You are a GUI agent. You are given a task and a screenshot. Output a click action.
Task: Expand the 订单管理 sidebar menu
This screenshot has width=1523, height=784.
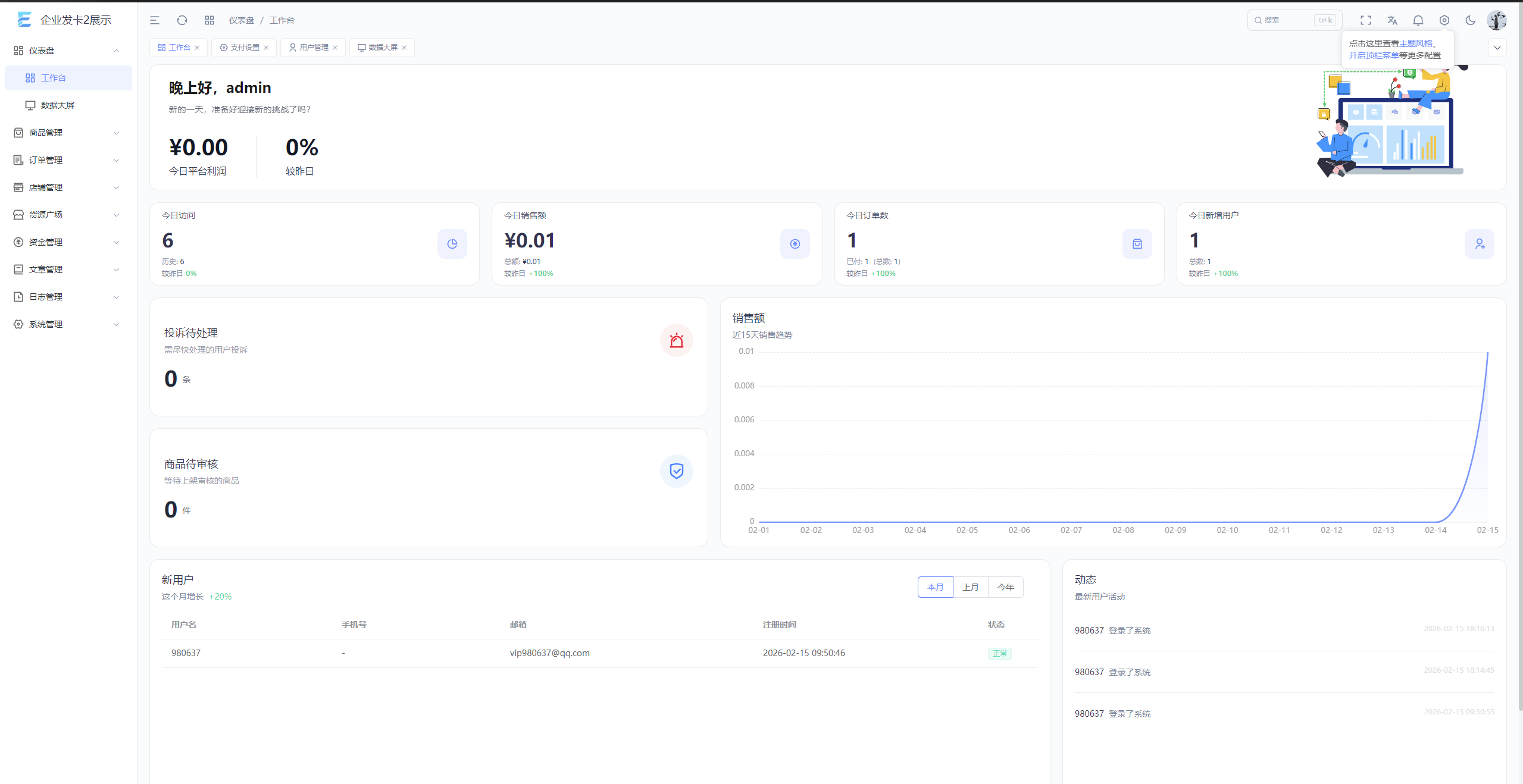click(x=68, y=160)
